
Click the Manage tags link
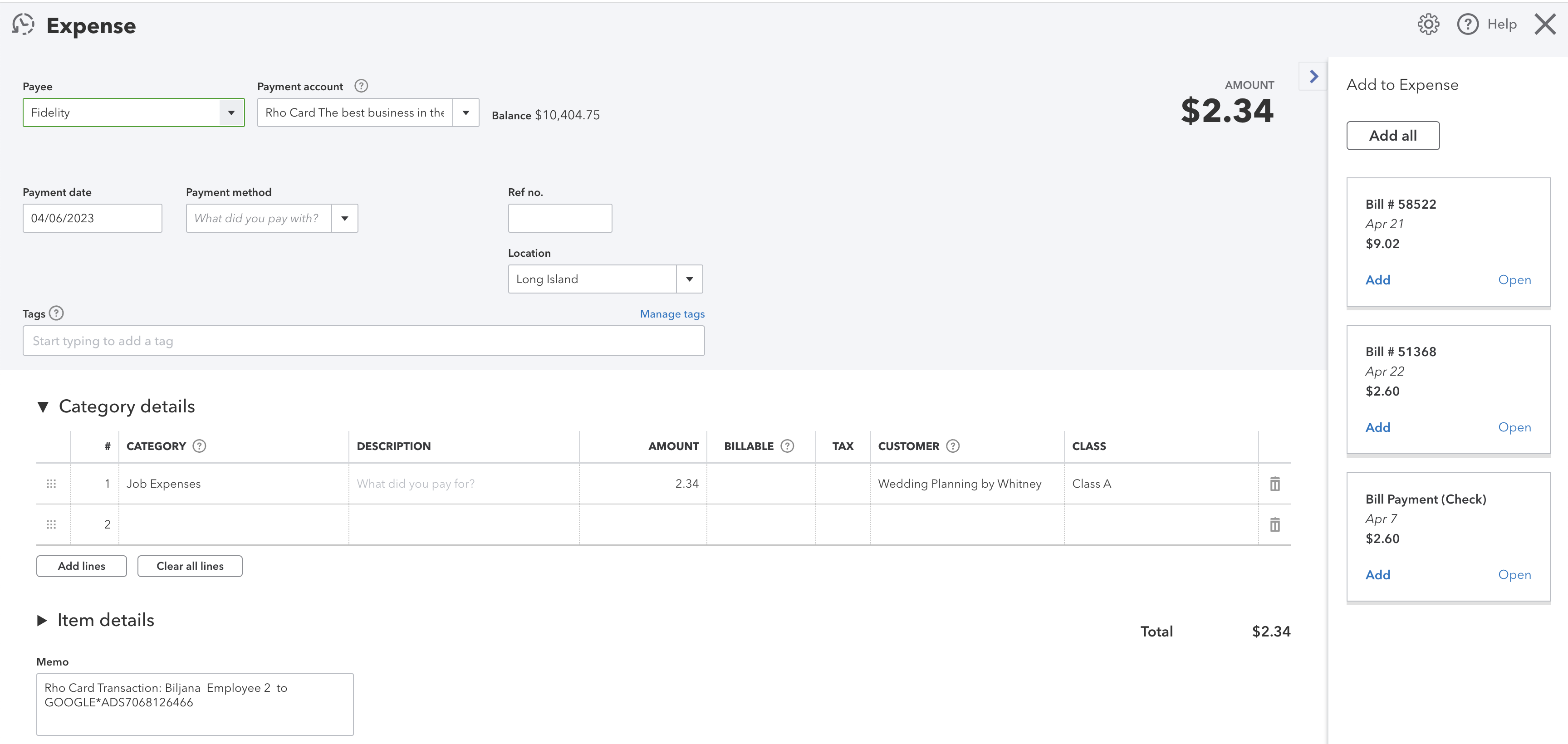click(672, 313)
